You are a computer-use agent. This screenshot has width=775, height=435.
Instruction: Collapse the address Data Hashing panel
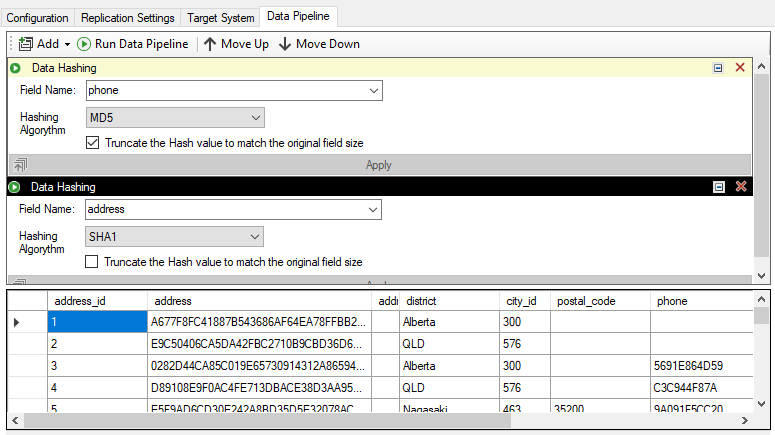(718, 187)
